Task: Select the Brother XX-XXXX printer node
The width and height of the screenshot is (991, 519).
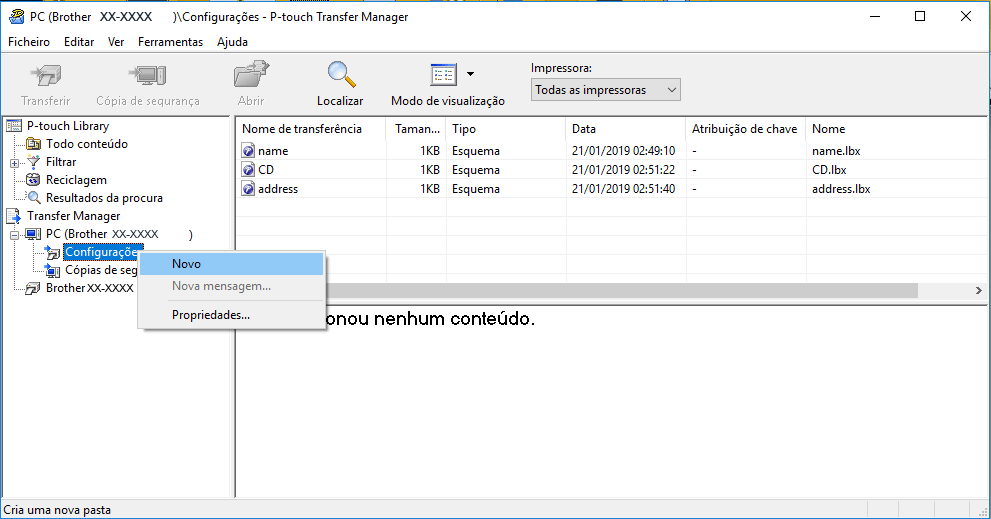Action: tap(90, 288)
